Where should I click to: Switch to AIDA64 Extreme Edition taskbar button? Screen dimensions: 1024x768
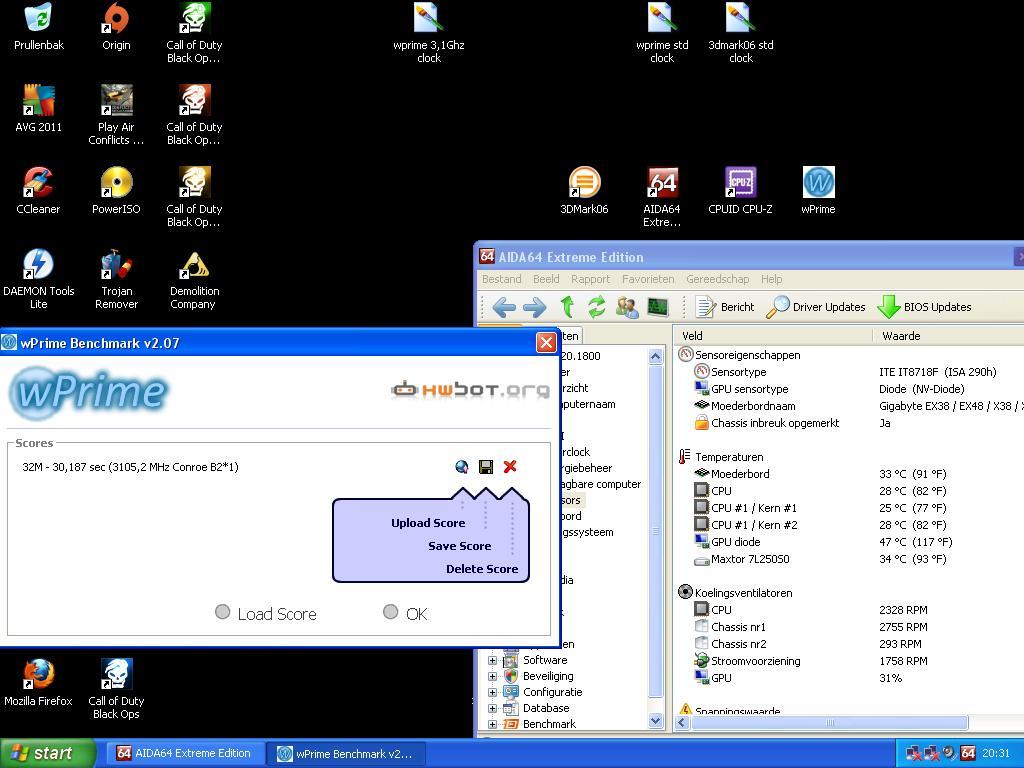184,753
